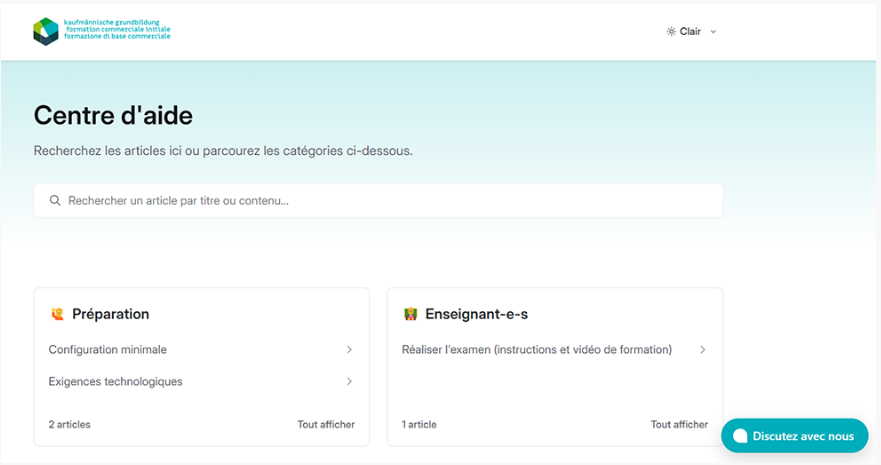
Task: Click the hexagon logo icon in header
Action: click(46, 32)
